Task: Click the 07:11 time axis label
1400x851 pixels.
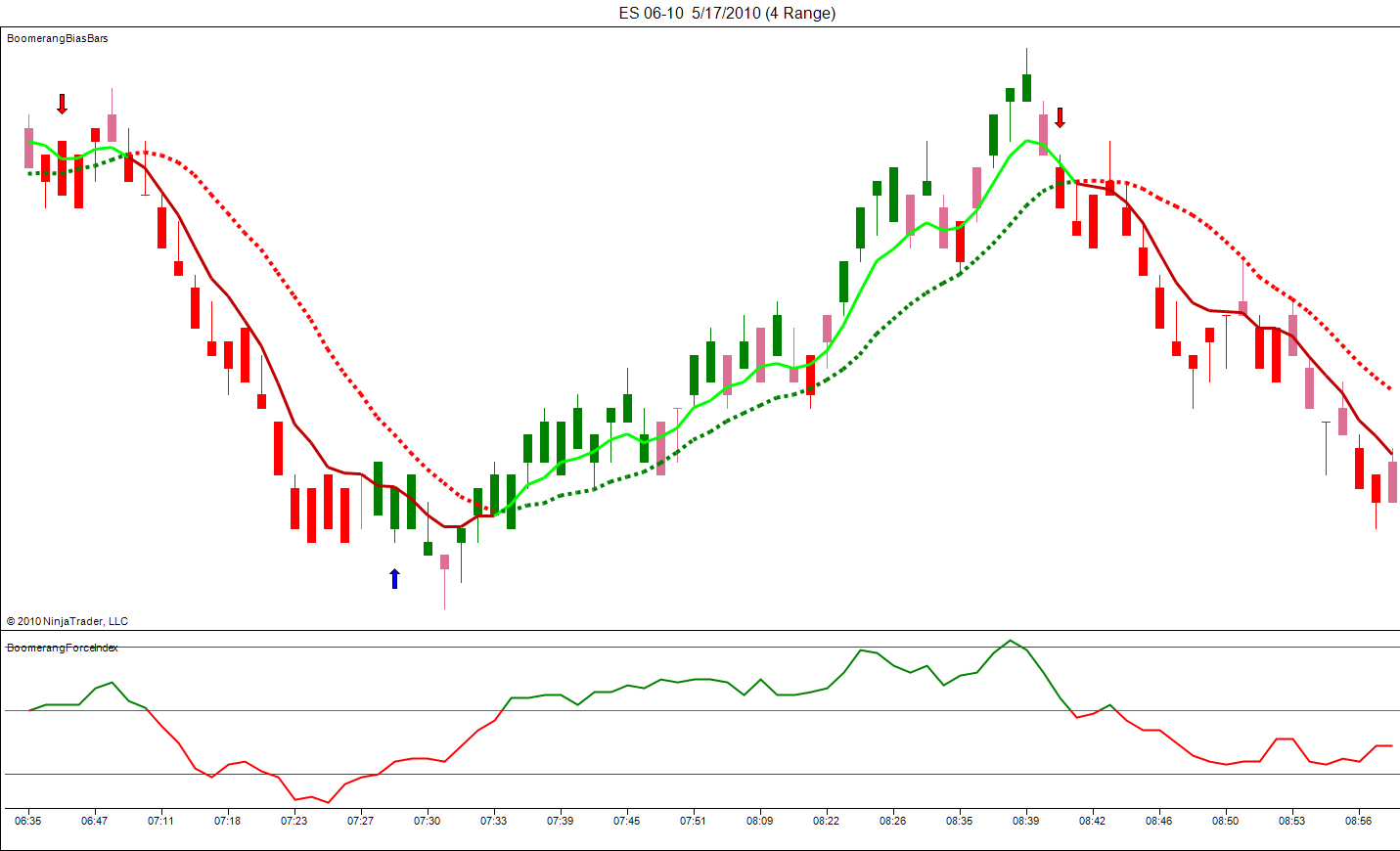Action: [161, 821]
